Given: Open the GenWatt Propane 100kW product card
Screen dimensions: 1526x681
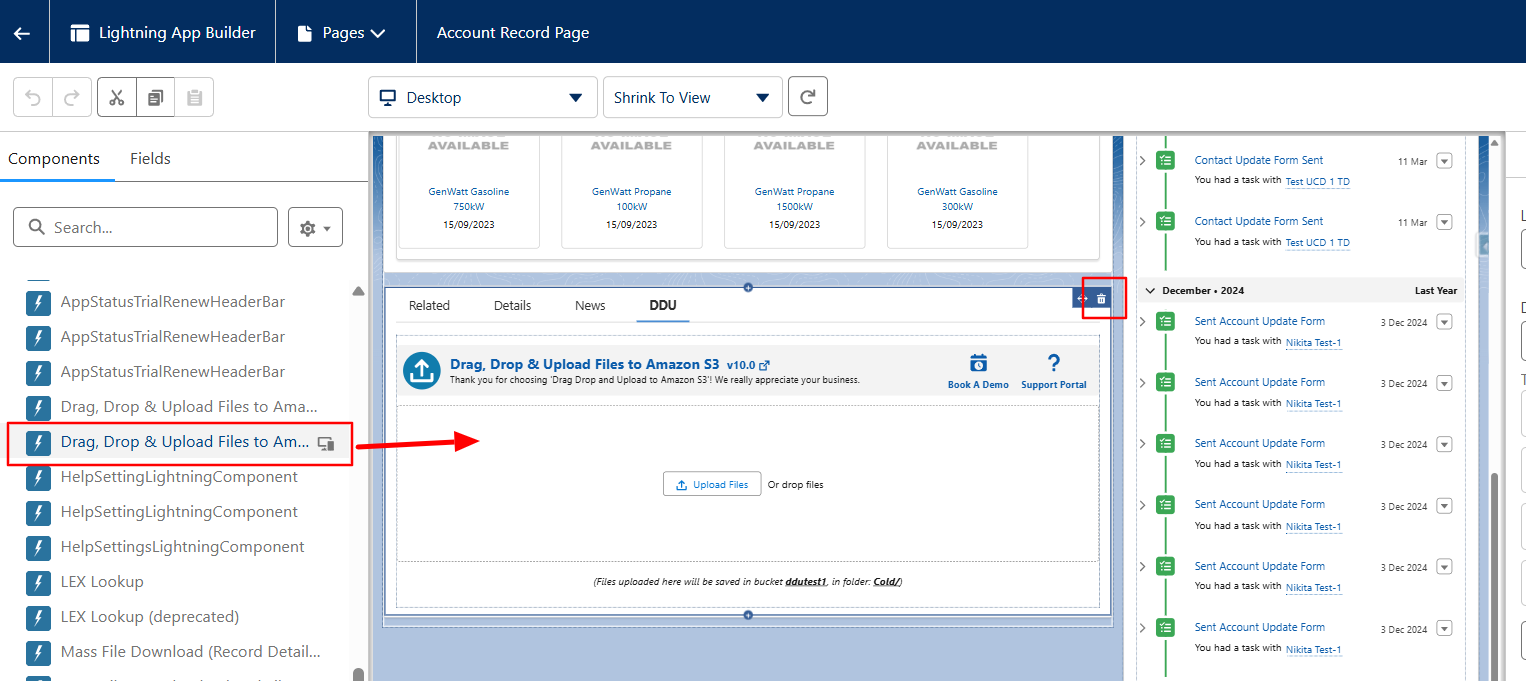Looking at the screenshot, I should (x=632, y=190).
